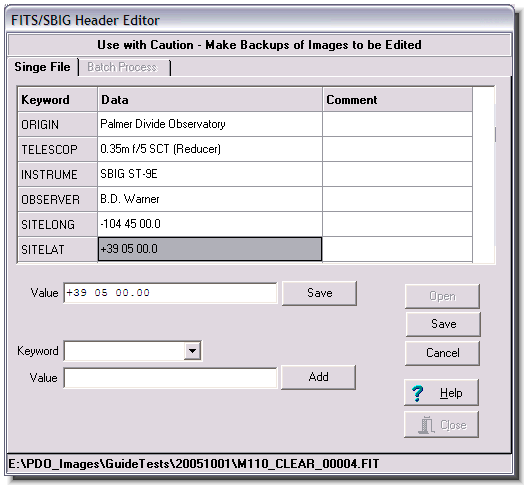This screenshot has height=487, width=525.
Task: Click the file path in the status bar
Action: pos(194,464)
